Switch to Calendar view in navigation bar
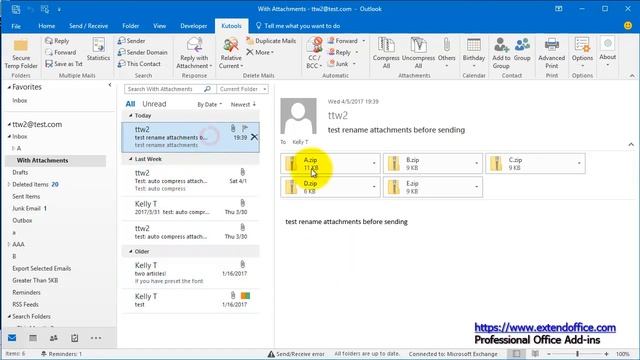The height and width of the screenshot is (360, 640). (x=33, y=338)
